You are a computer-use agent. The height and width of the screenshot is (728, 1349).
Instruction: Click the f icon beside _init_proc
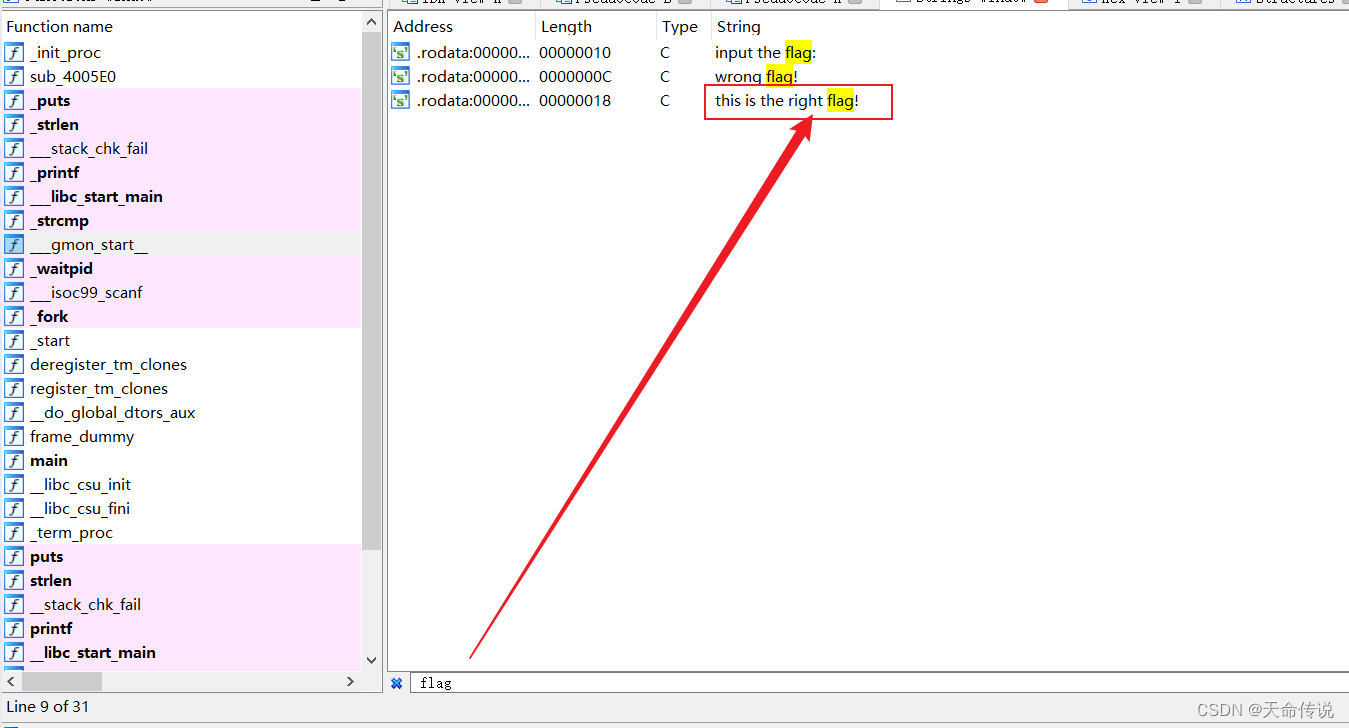(14, 52)
